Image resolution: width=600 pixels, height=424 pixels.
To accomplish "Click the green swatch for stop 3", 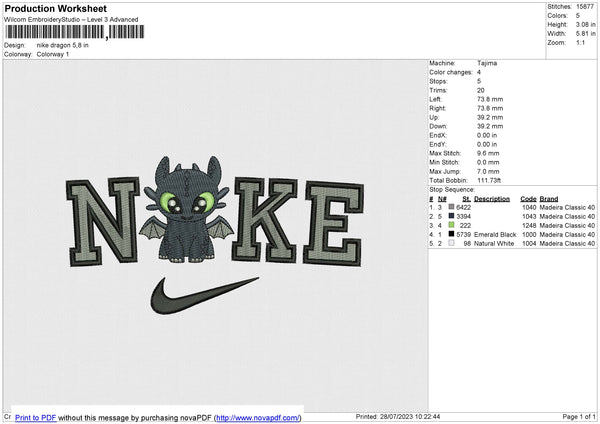I will 452,225.
